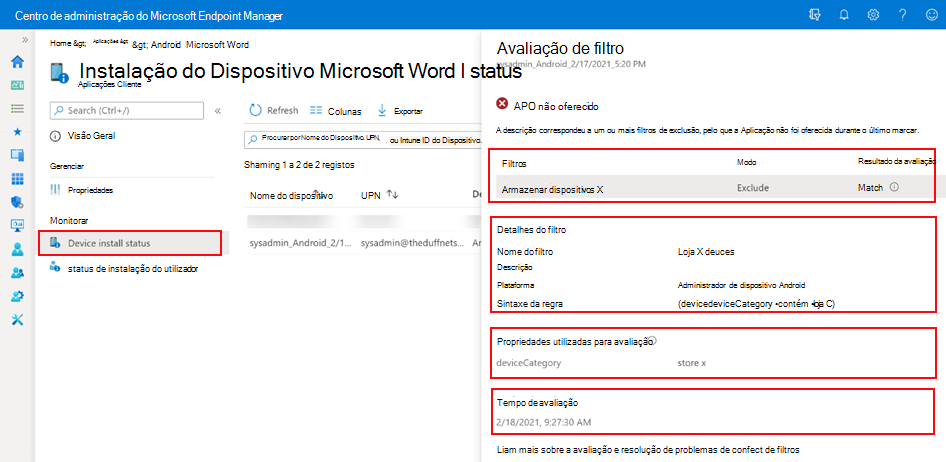Open settings gear in top bar
946x462 pixels.
coord(873,15)
